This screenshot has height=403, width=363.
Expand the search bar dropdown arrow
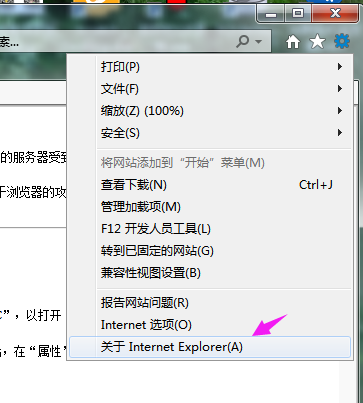pos(258,42)
